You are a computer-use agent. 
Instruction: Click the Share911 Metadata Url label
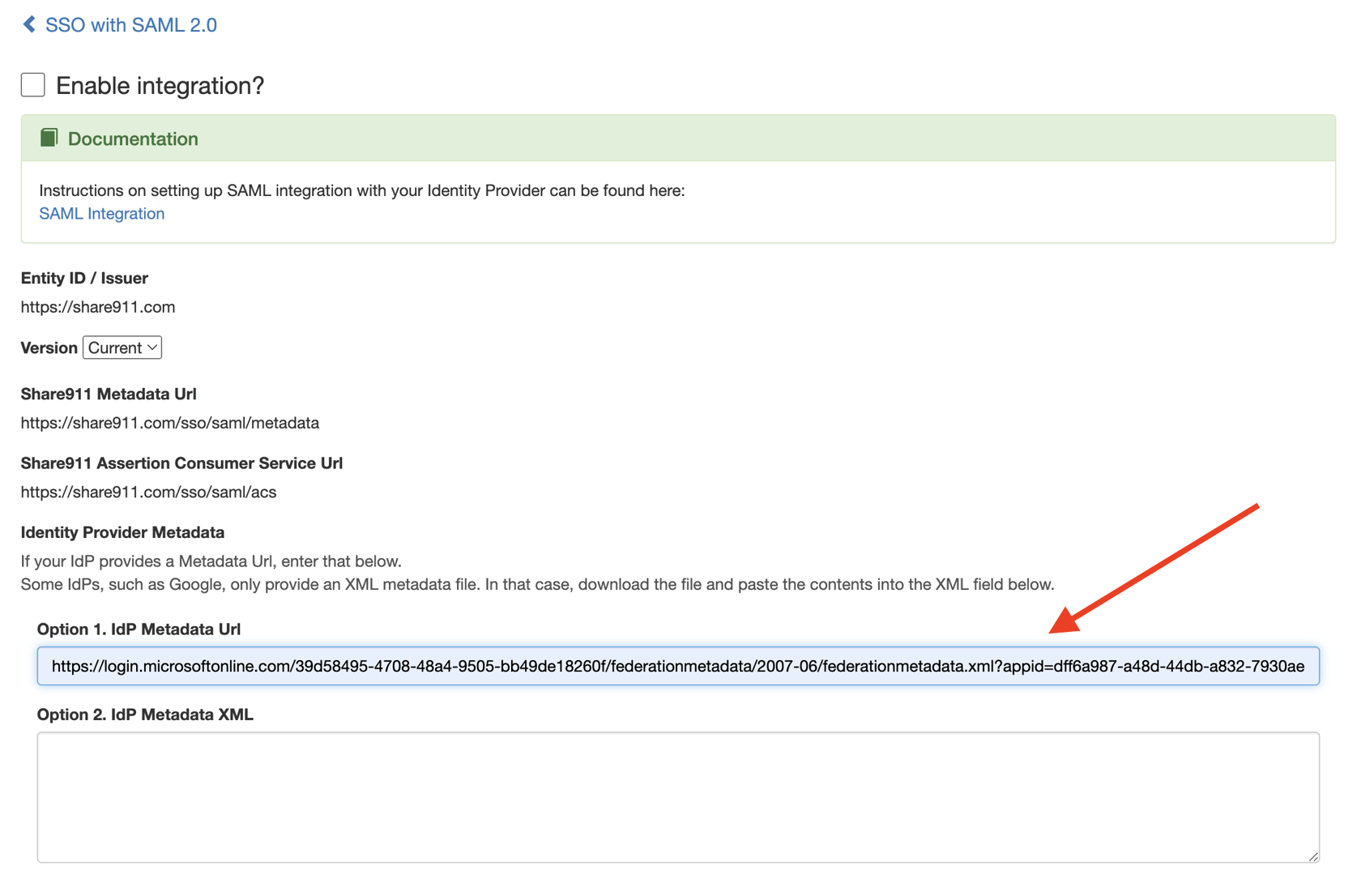pyautogui.click(x=109, y=394)
